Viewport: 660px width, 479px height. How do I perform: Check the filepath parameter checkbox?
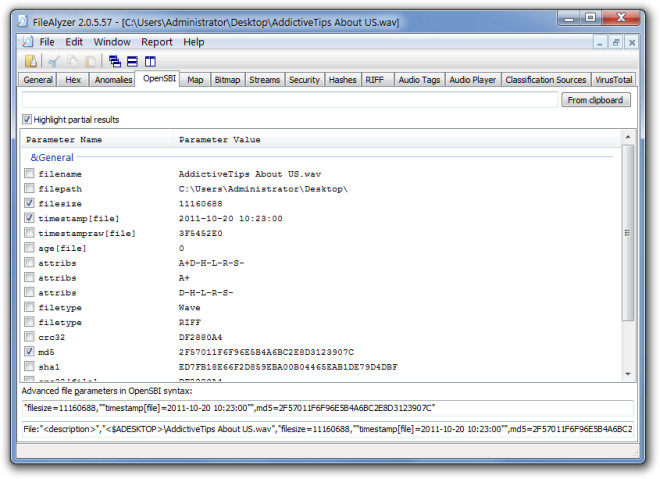(x=29, y=188)
